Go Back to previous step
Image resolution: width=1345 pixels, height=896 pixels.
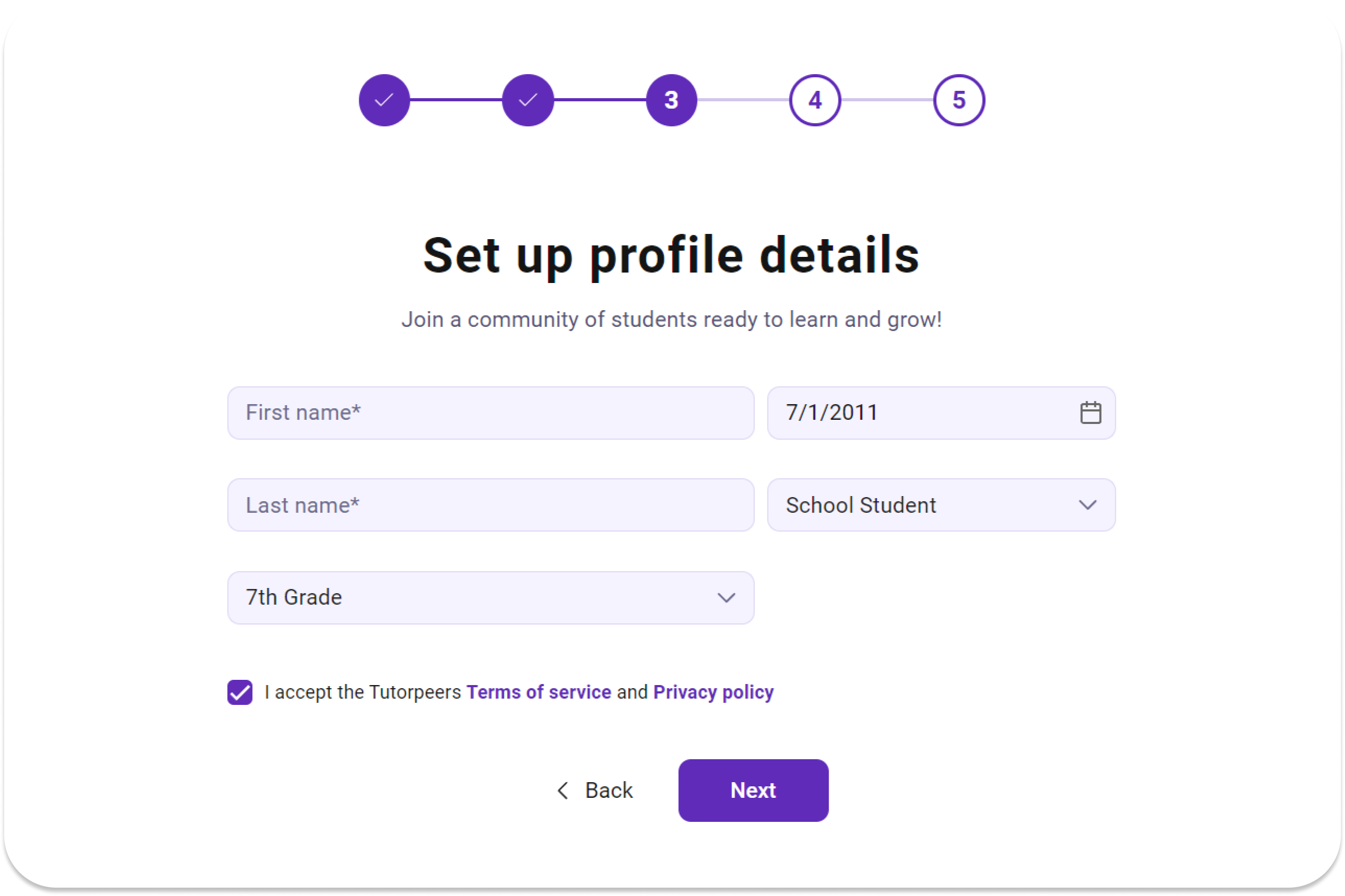594,791
